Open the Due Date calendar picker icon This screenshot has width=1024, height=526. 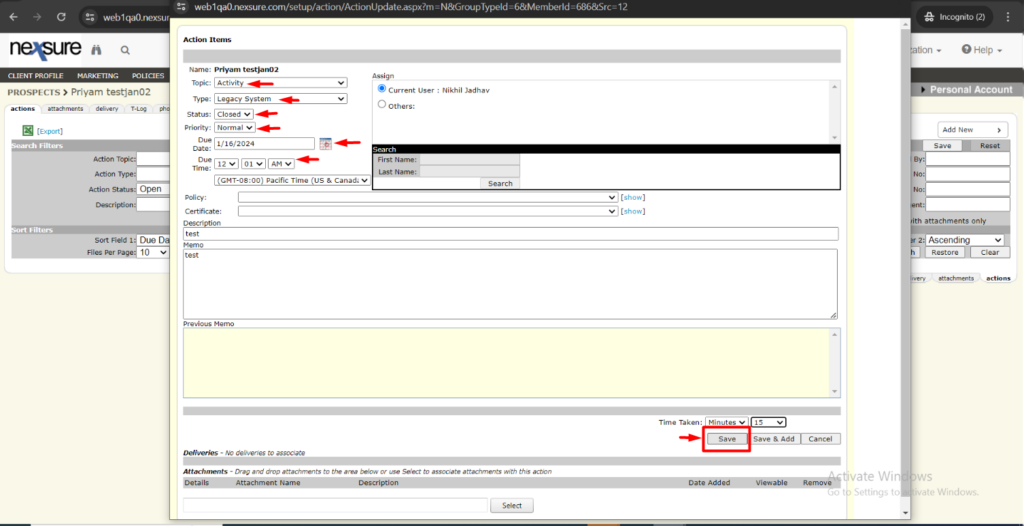(x=325, y=144)
